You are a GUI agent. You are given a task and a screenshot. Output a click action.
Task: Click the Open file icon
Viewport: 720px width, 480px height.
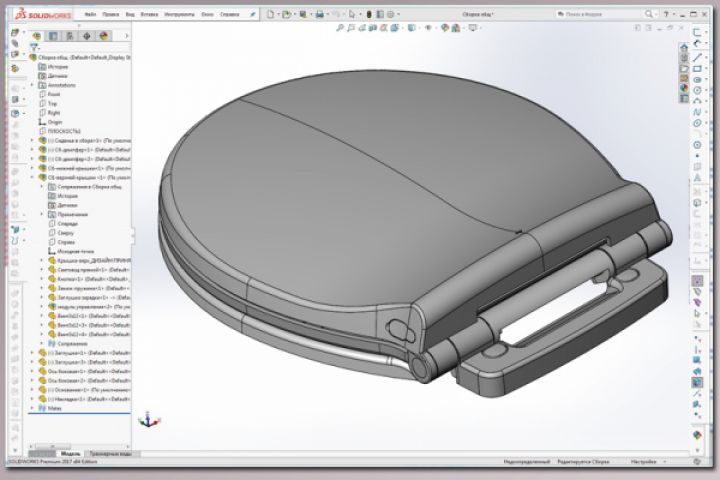pos(286,14)
